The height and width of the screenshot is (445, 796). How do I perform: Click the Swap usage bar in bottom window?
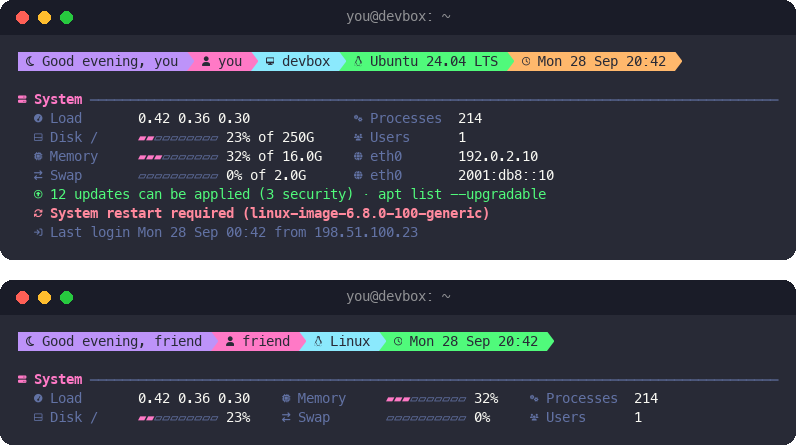[426, 418]
